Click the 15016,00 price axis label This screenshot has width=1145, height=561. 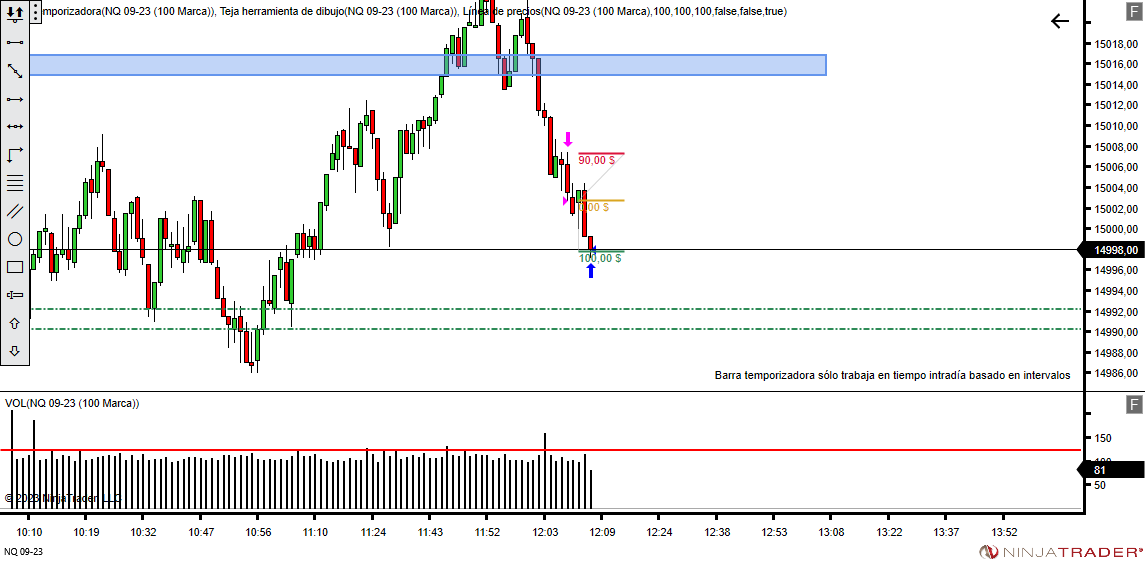coord(1117,64)
